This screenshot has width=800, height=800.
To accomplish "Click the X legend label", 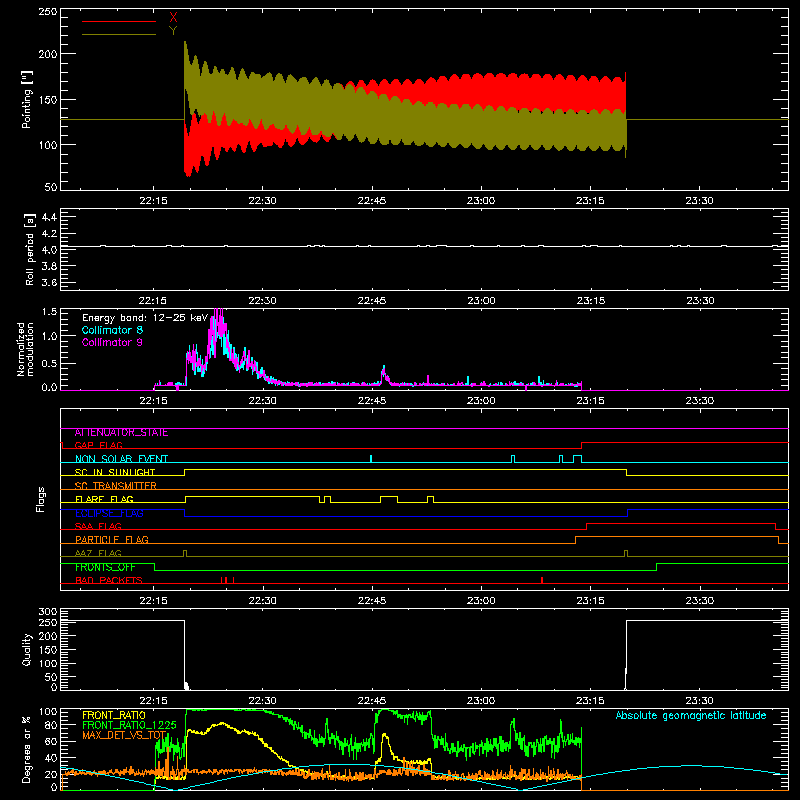I will point(173,18).
